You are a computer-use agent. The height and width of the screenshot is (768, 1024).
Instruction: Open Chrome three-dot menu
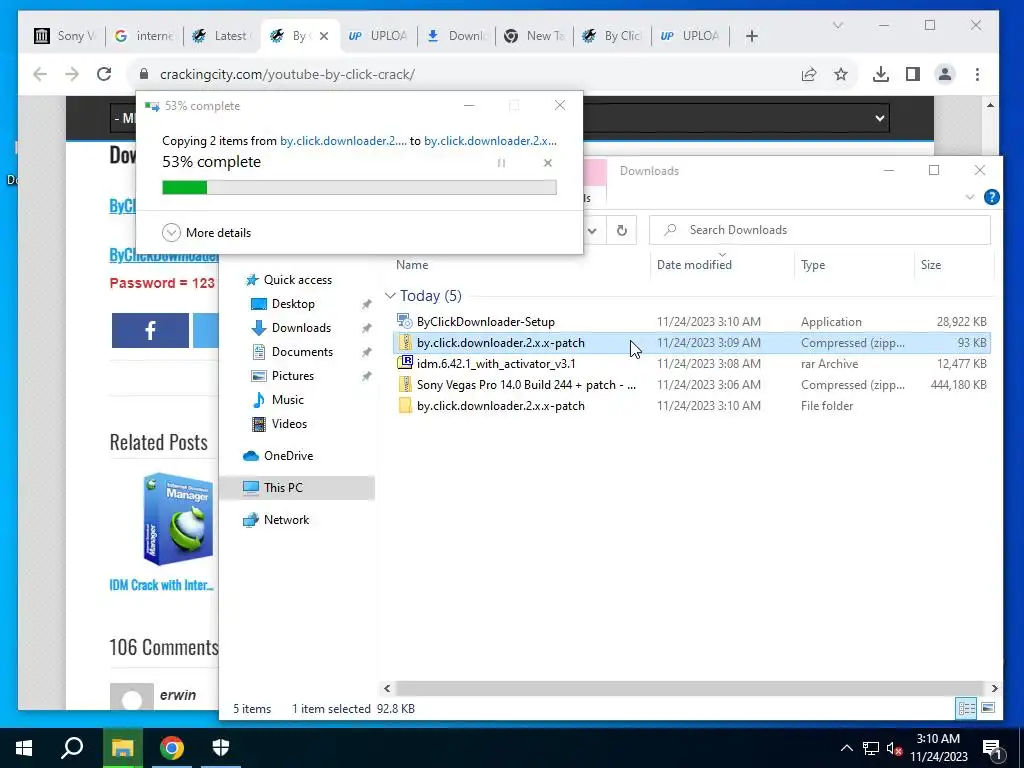click(977, 74)
